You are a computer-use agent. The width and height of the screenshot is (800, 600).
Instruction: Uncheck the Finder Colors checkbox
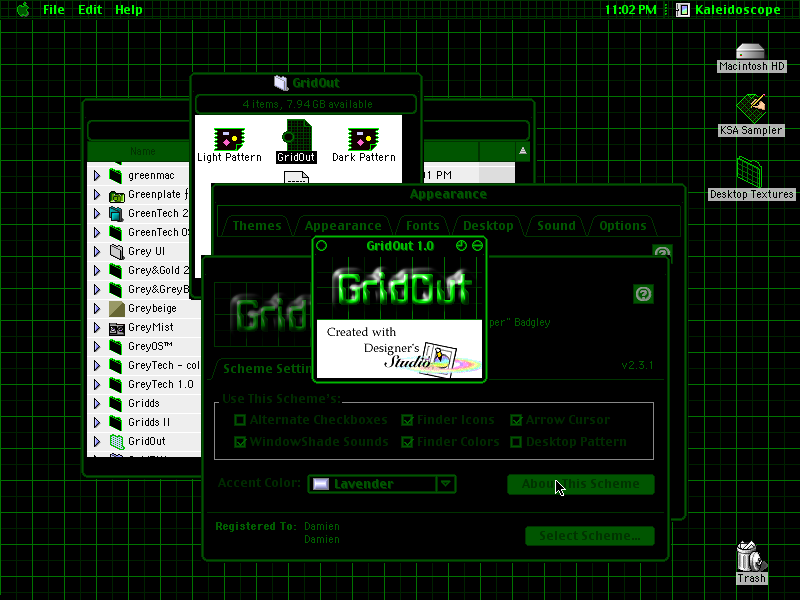coord(407,442)
